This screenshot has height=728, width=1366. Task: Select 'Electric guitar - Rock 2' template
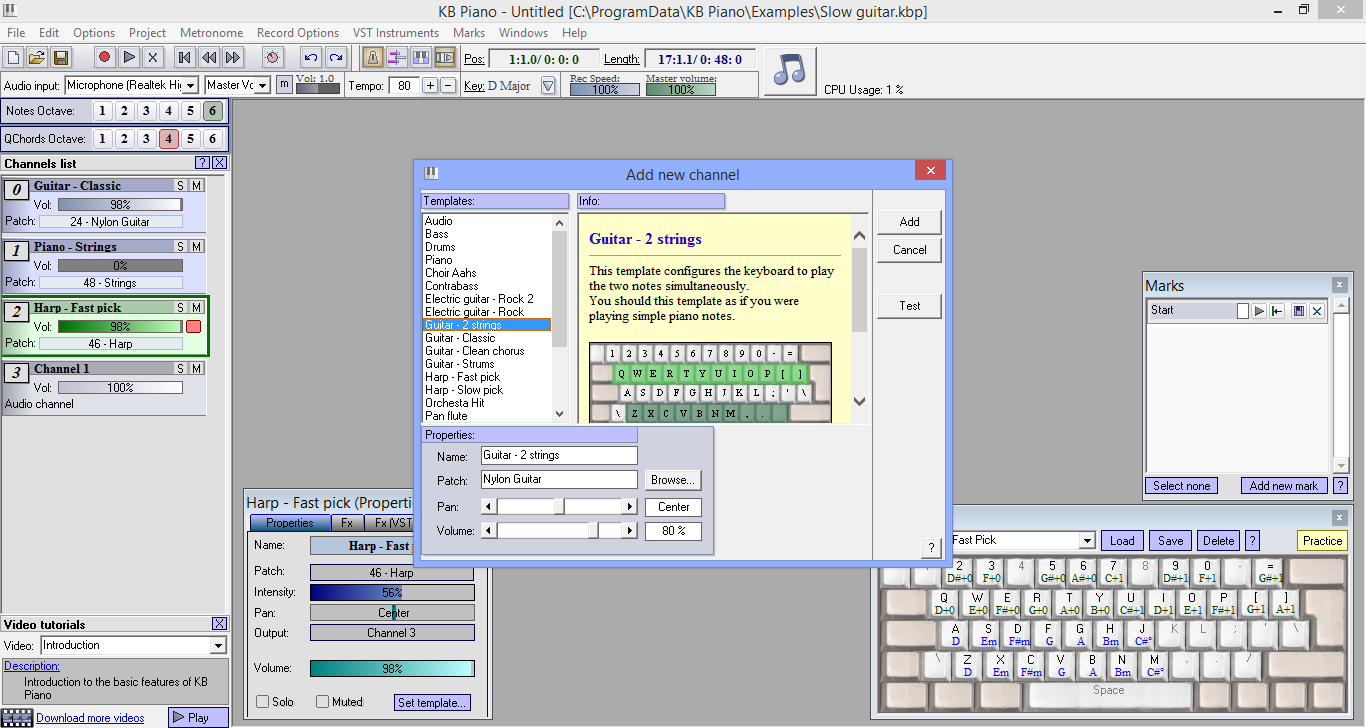[x=479, y=299]
